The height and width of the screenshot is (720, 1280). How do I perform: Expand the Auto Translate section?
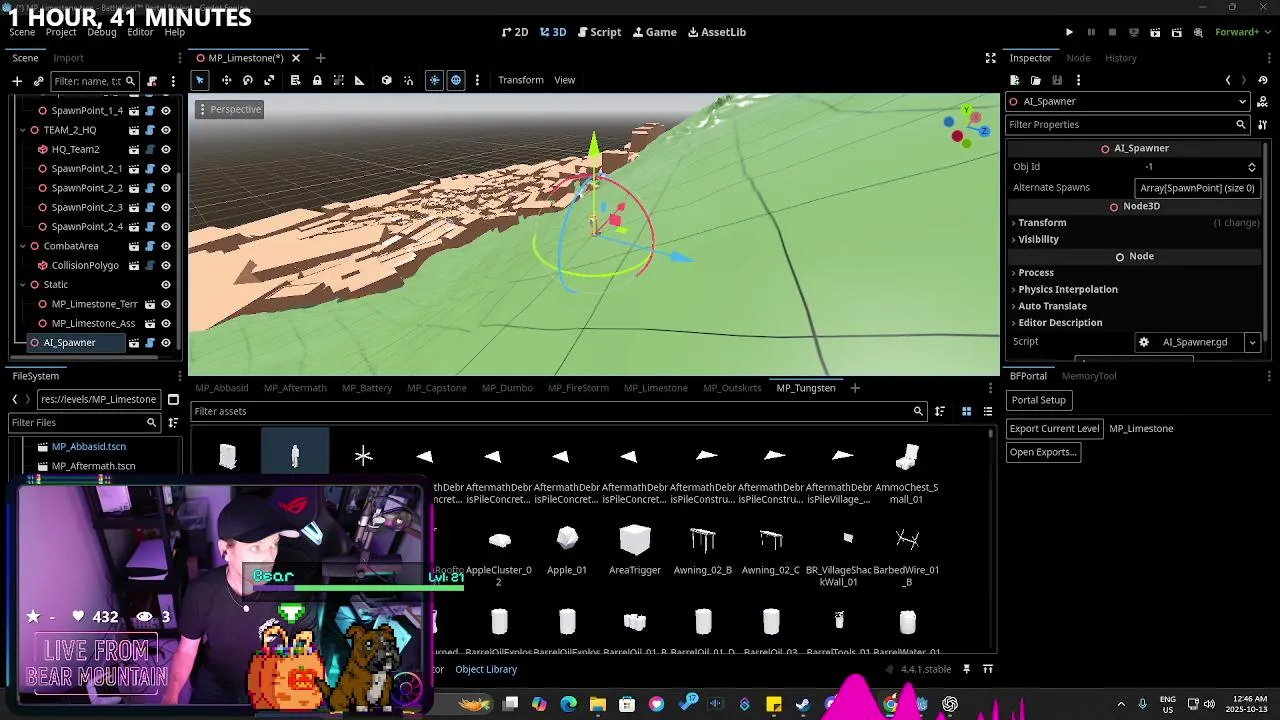click(x=1136, y=306)
